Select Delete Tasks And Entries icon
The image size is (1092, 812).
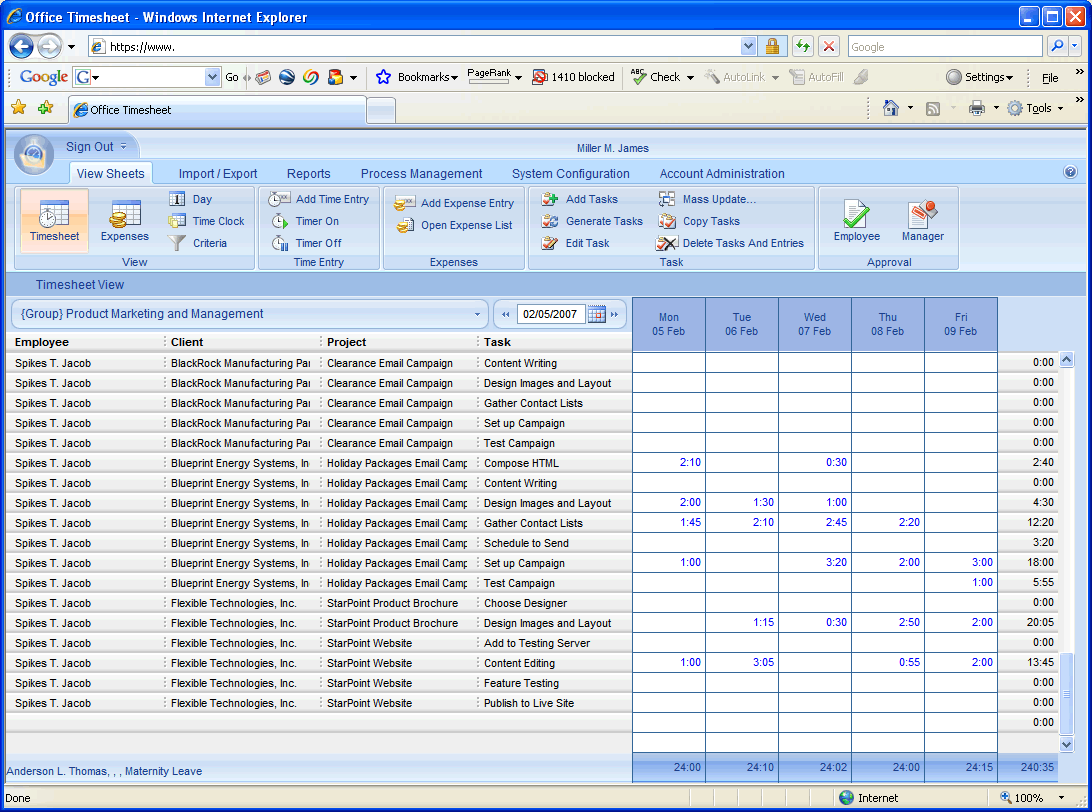tap(667, 243)
